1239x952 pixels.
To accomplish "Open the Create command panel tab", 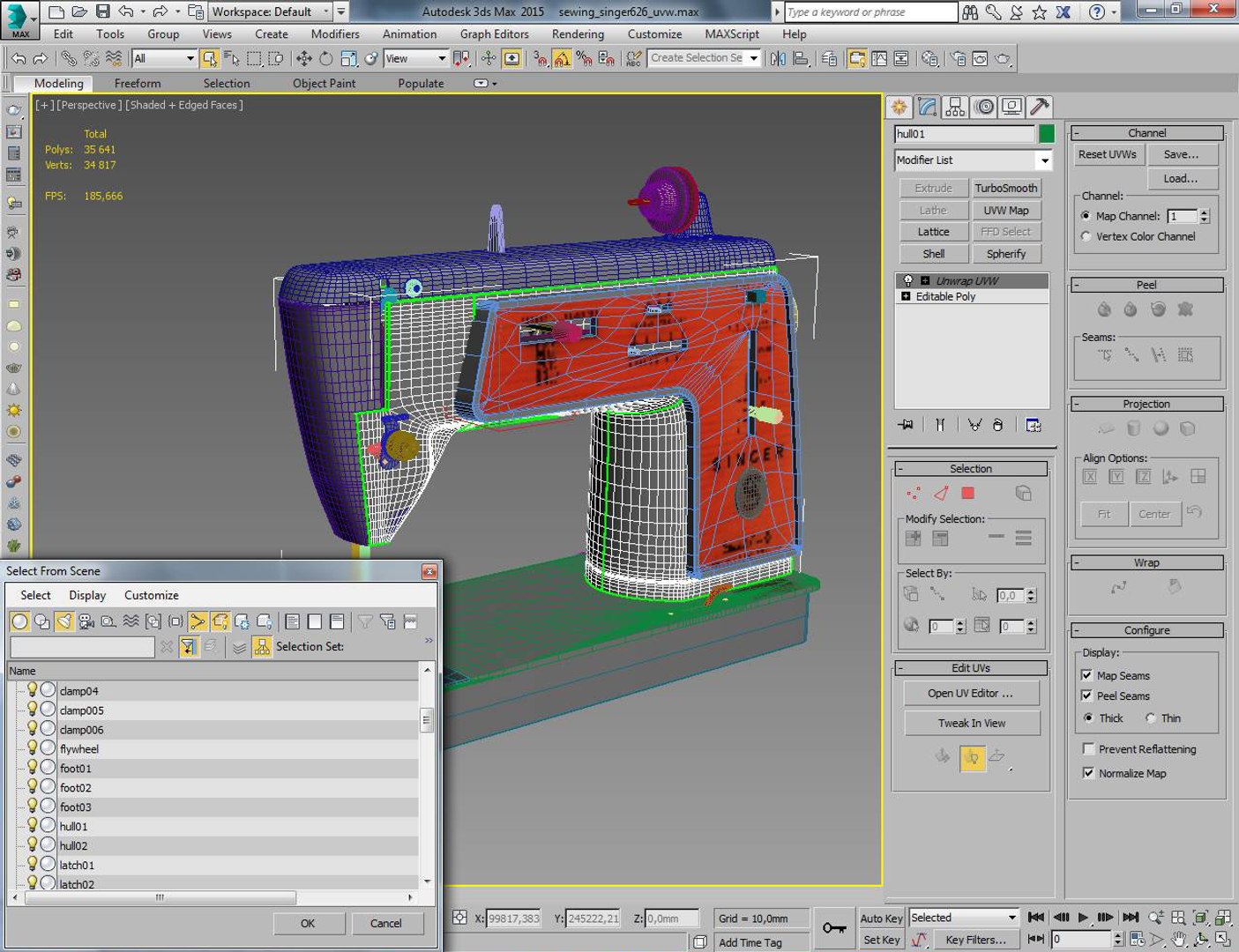I will pos(899,107).
